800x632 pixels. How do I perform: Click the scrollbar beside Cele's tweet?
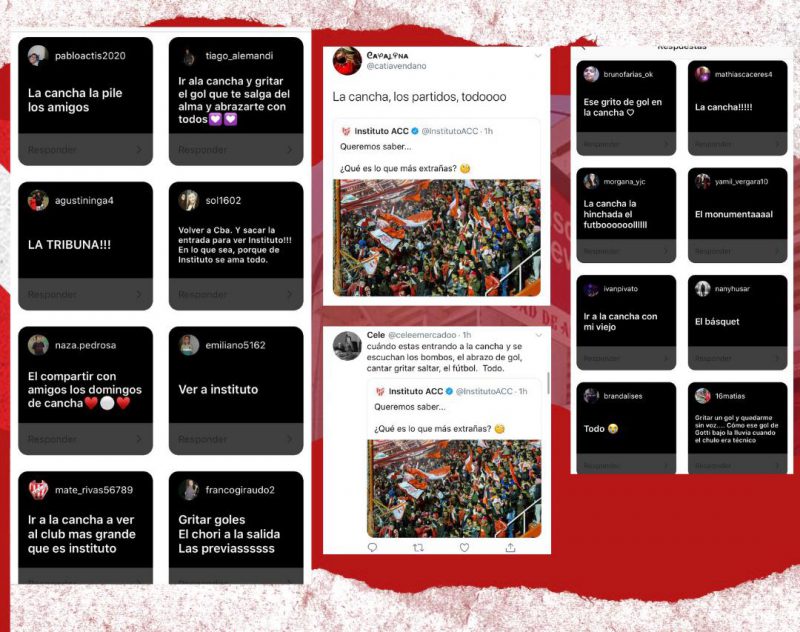coord(548,383)
